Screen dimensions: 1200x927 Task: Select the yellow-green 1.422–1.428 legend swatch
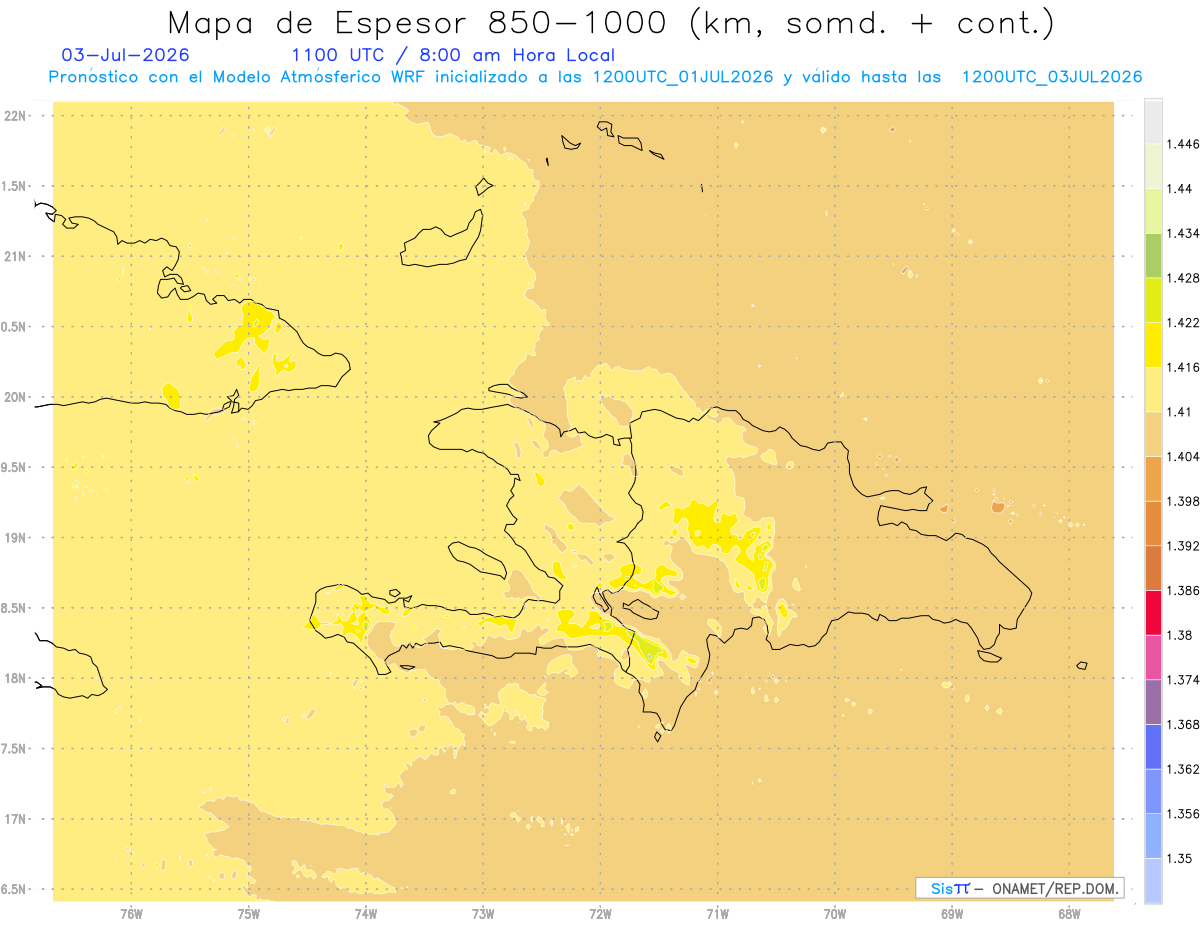pos(1153,300)
